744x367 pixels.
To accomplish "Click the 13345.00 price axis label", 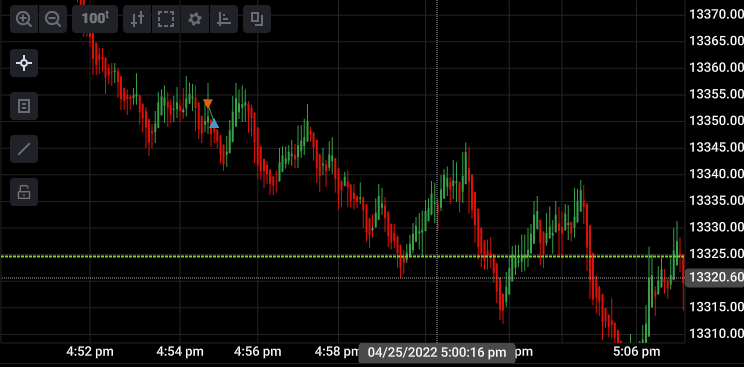I will tap(716, 148).
